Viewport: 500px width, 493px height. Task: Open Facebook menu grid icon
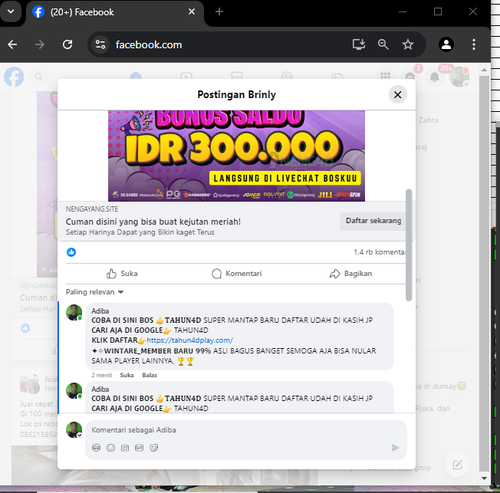click(x=385, y=76)
